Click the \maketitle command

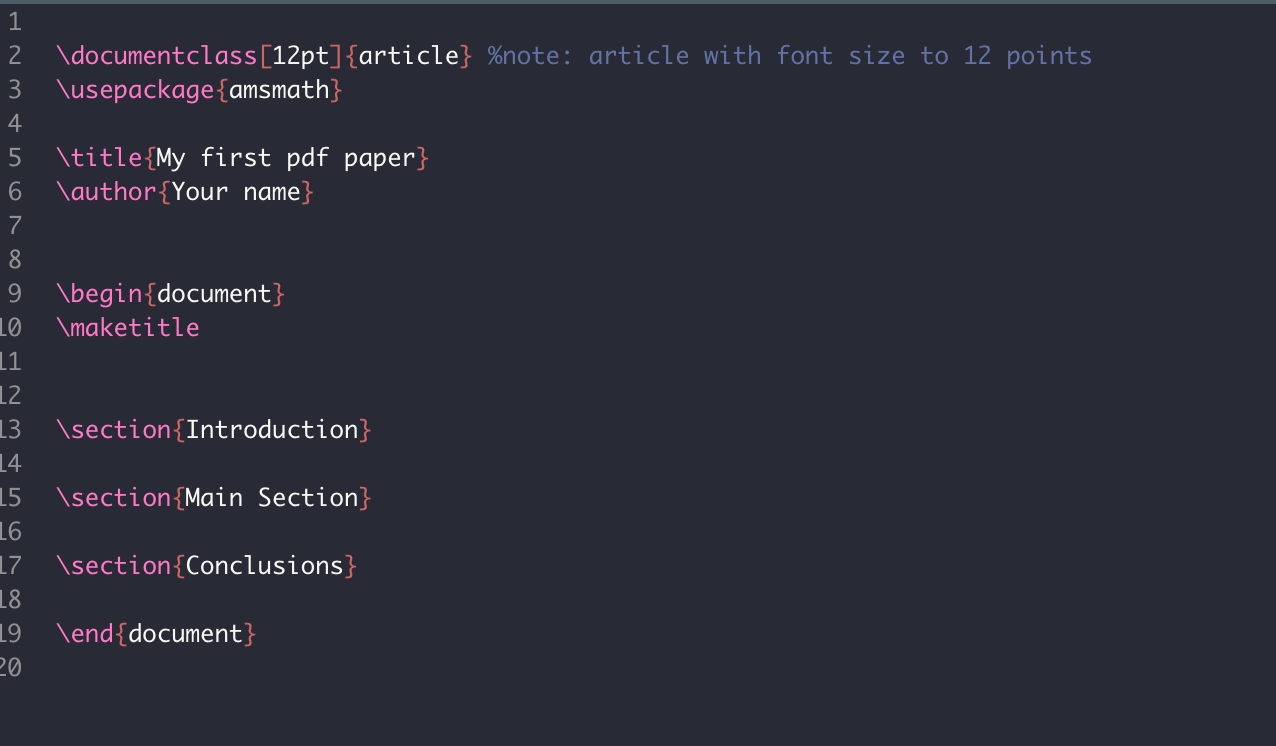(x=128, y=328)
